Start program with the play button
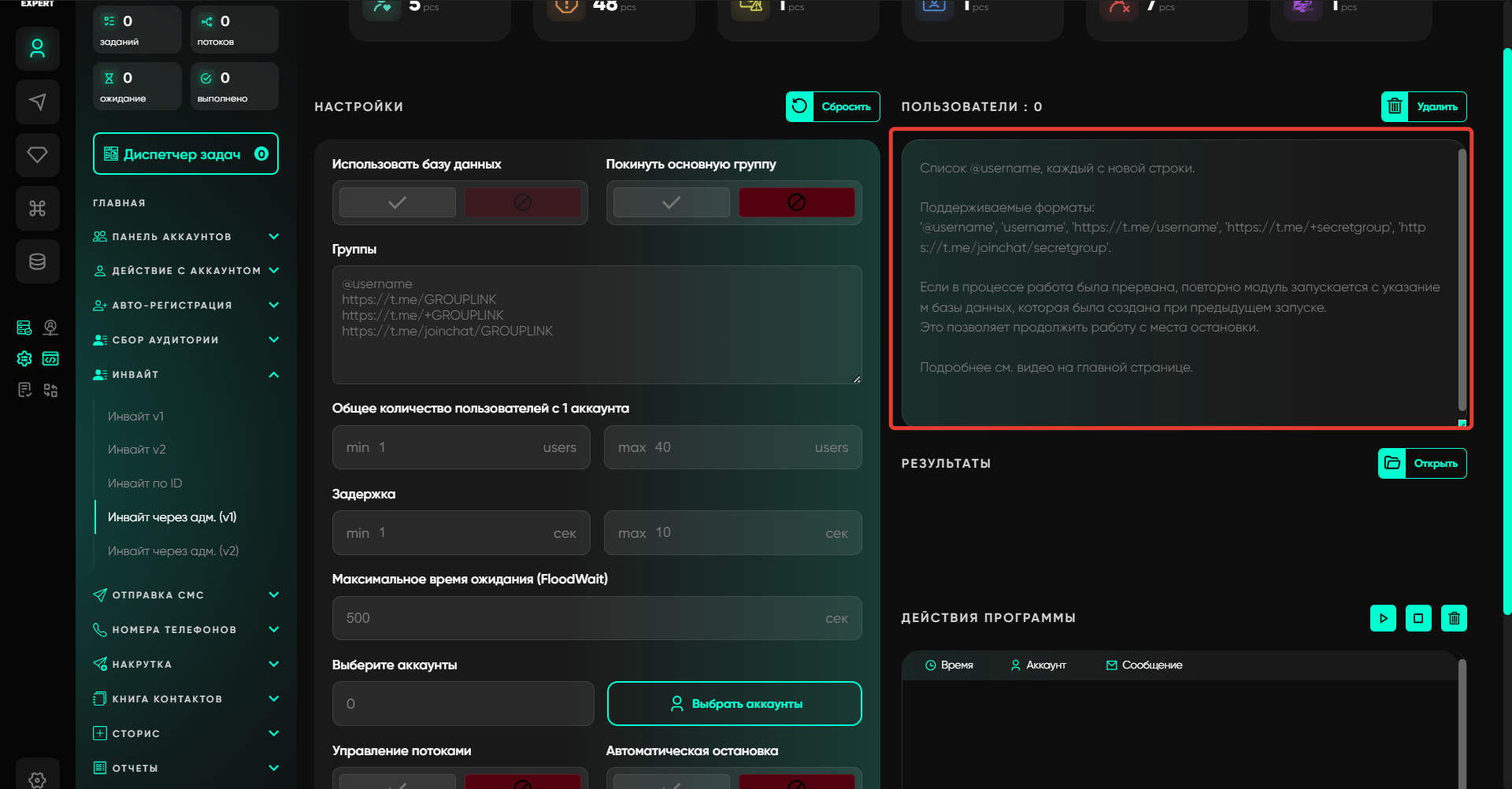This screenshot has height=789, width=1512. [1383, 618]
